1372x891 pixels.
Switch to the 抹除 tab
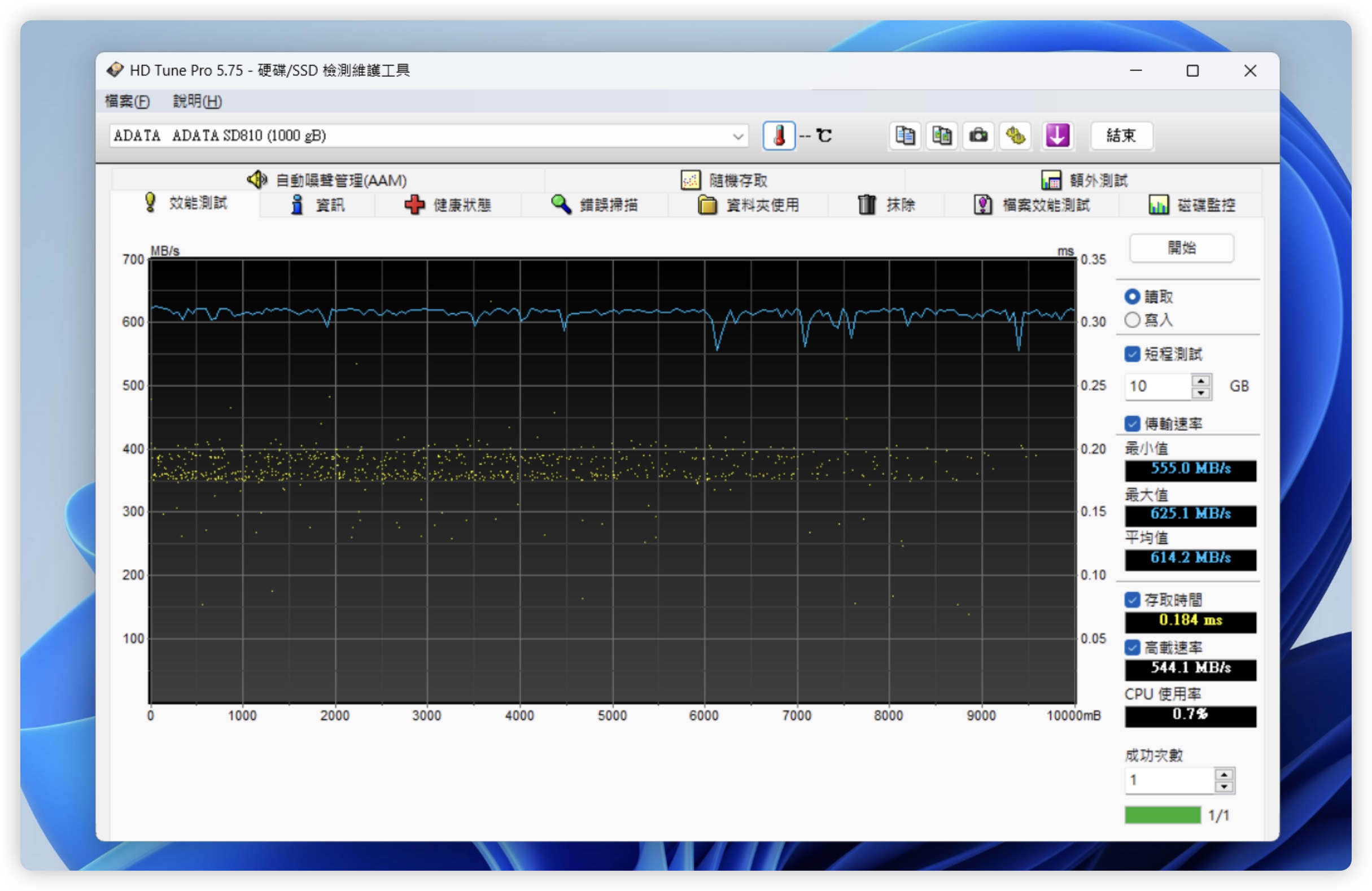(x=886, y=205)
